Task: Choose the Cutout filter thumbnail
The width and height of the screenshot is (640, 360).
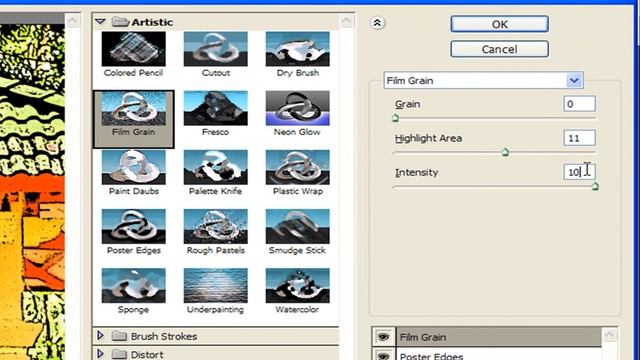Action: pyautogui.click(x=216, y=49)
